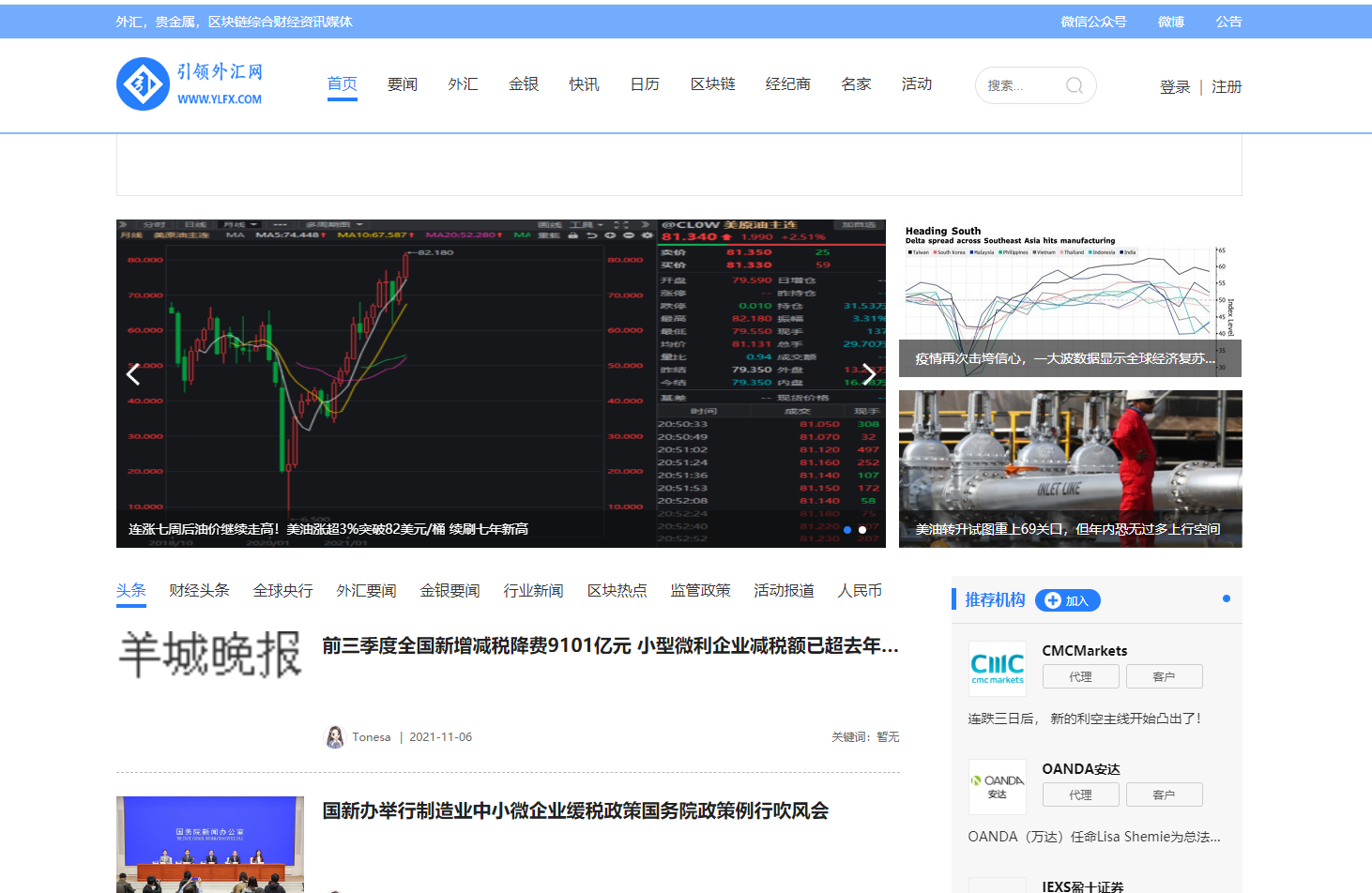Open the 羊城晚报 article thumbnail
The image size is (1372, 893).
coord(210,655)
